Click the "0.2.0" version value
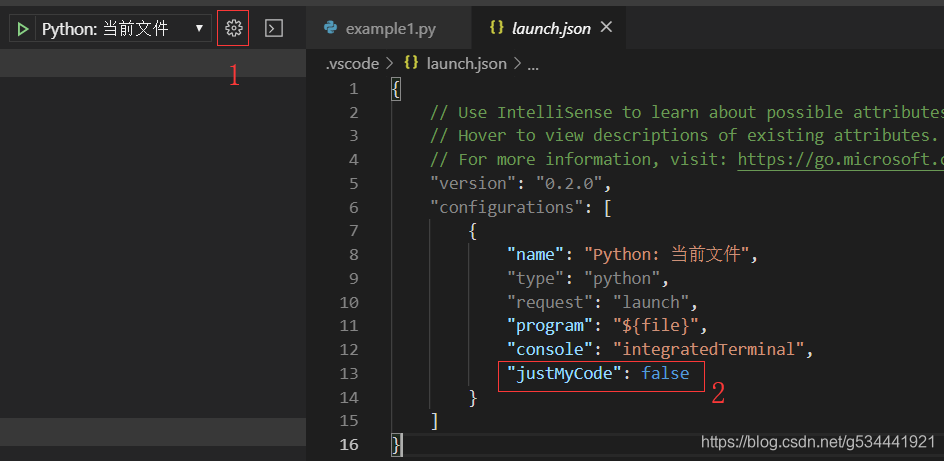The width and height of the screenshot is (944, 461). (569, 184)
